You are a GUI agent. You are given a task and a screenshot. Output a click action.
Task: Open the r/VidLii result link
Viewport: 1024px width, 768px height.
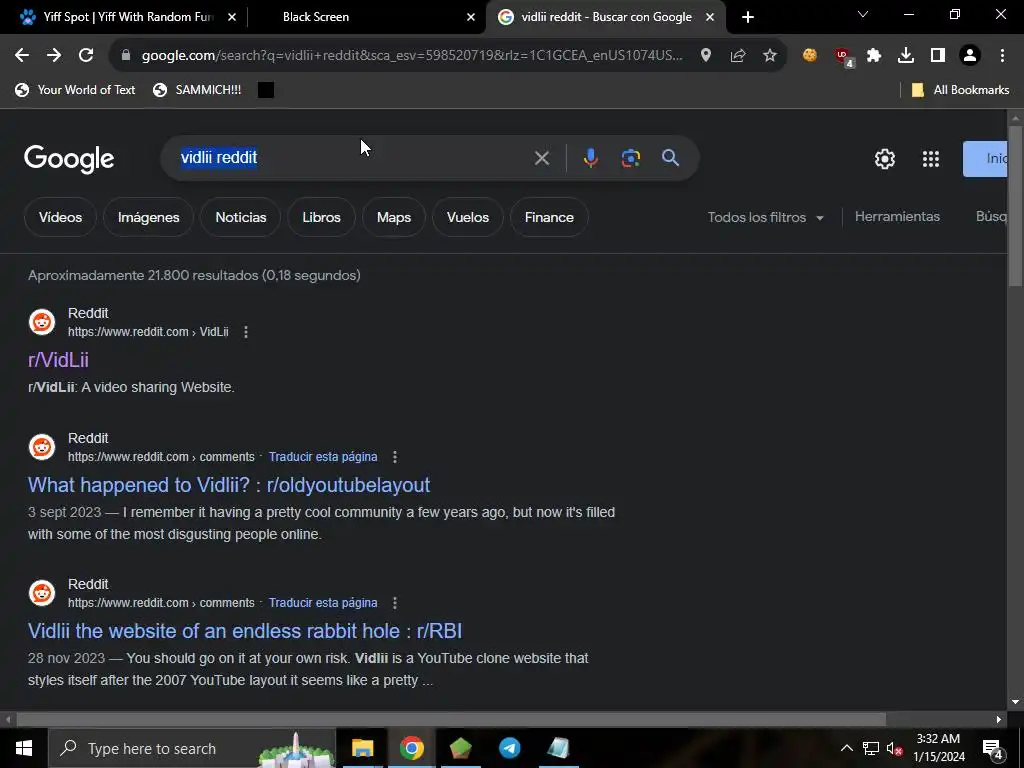58,360
